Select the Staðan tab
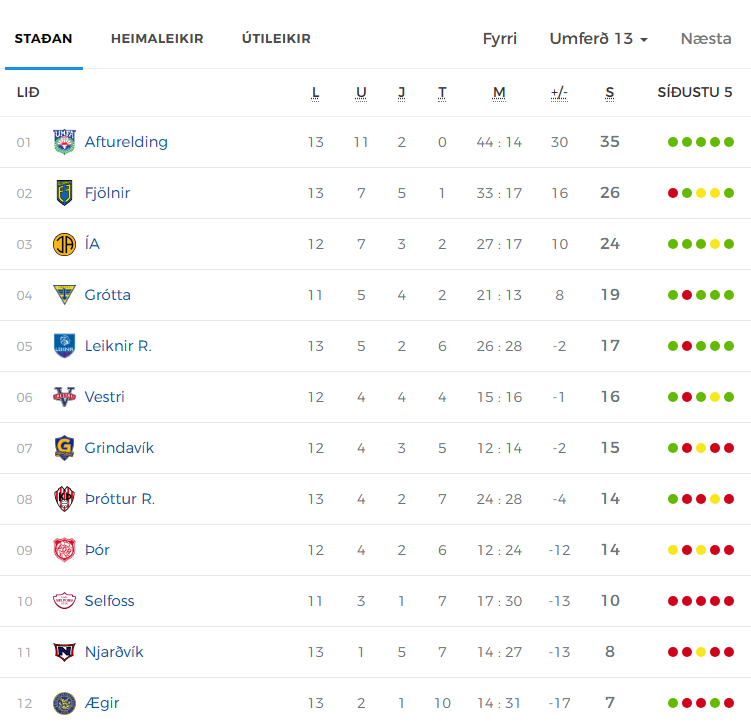 [43, 38]
